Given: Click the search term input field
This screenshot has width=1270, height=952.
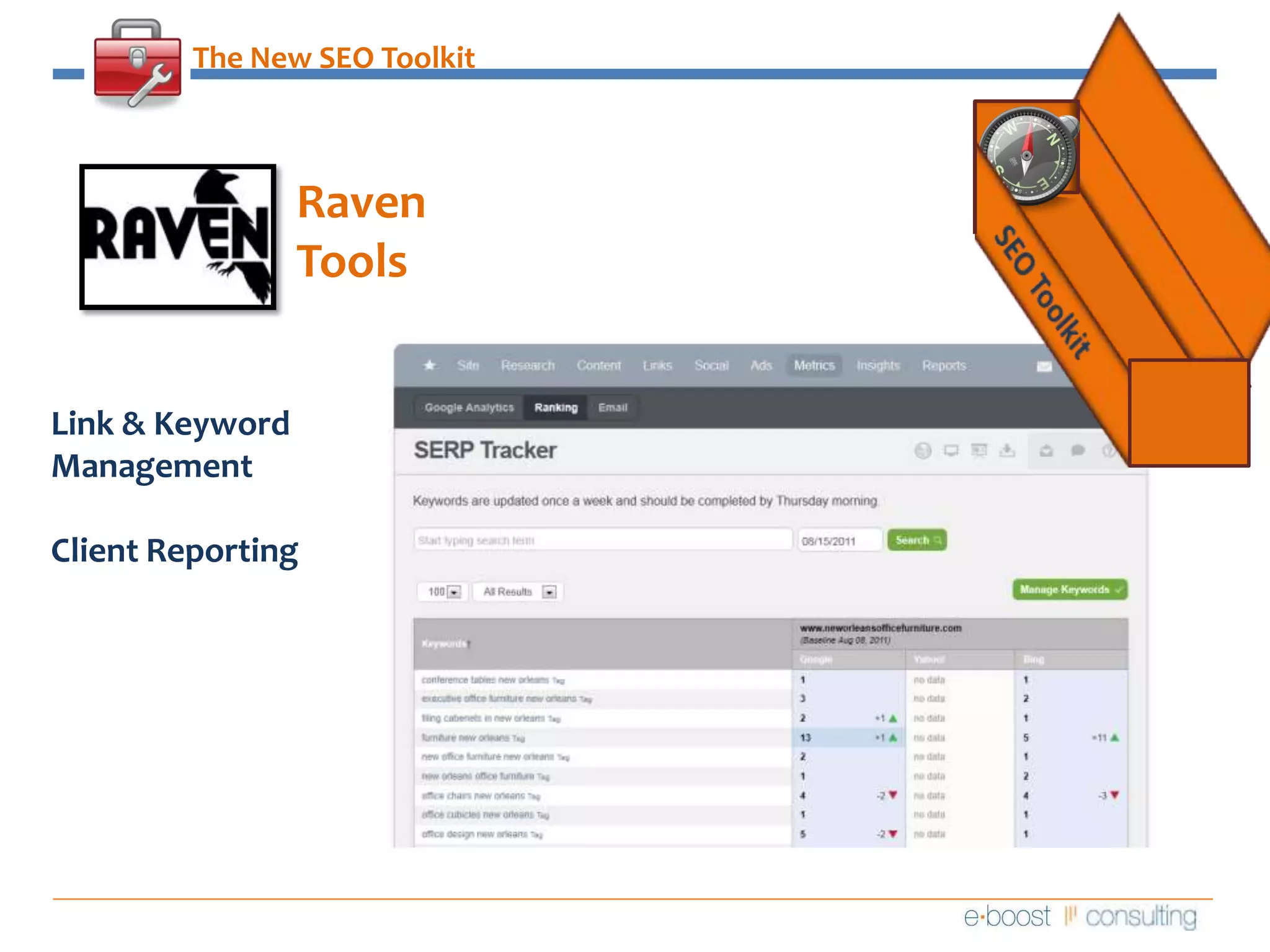Looking at the screenshot, I should (x=603, y=540).
